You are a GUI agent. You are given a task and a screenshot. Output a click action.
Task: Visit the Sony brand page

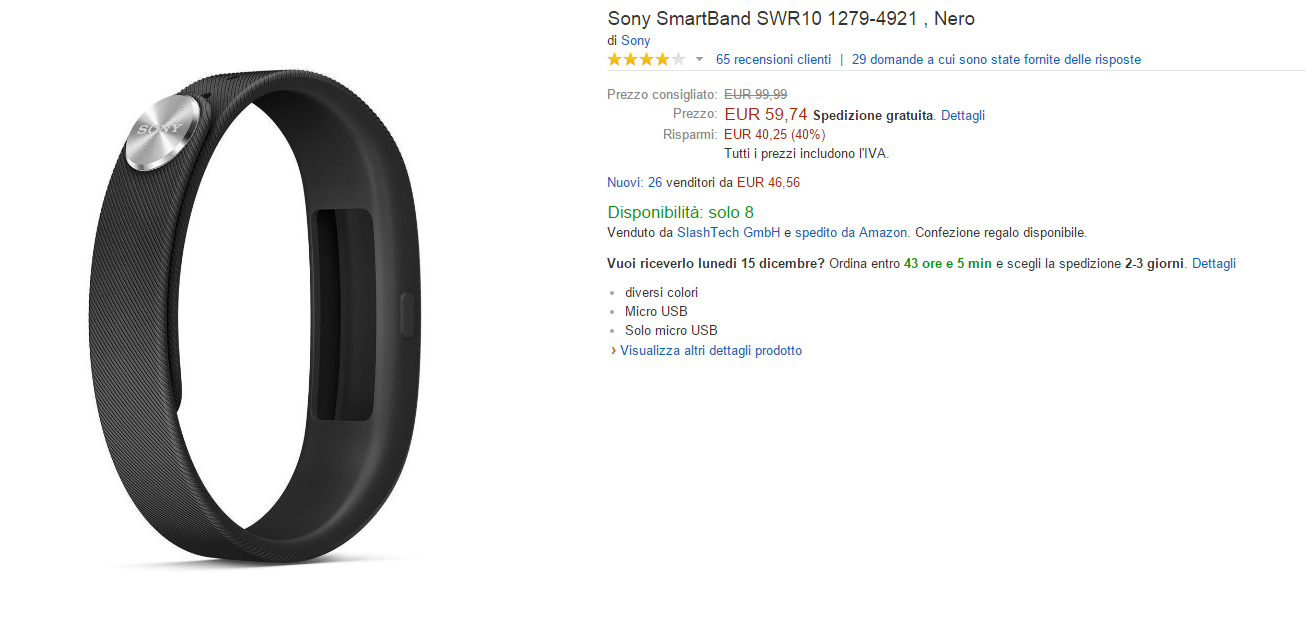[635, 40]
